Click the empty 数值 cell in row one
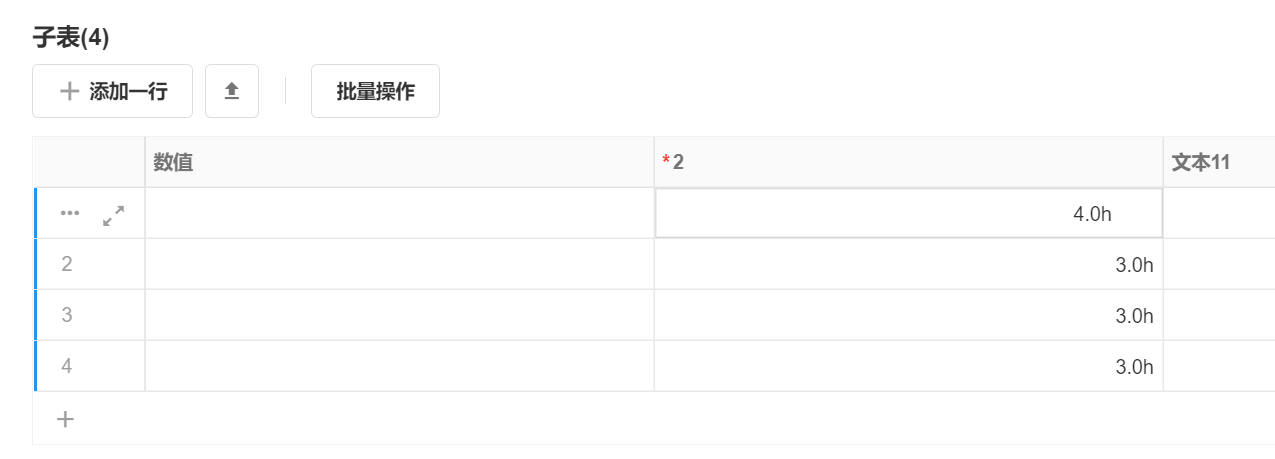This screenshot has width=1275, height=459. 399,213
